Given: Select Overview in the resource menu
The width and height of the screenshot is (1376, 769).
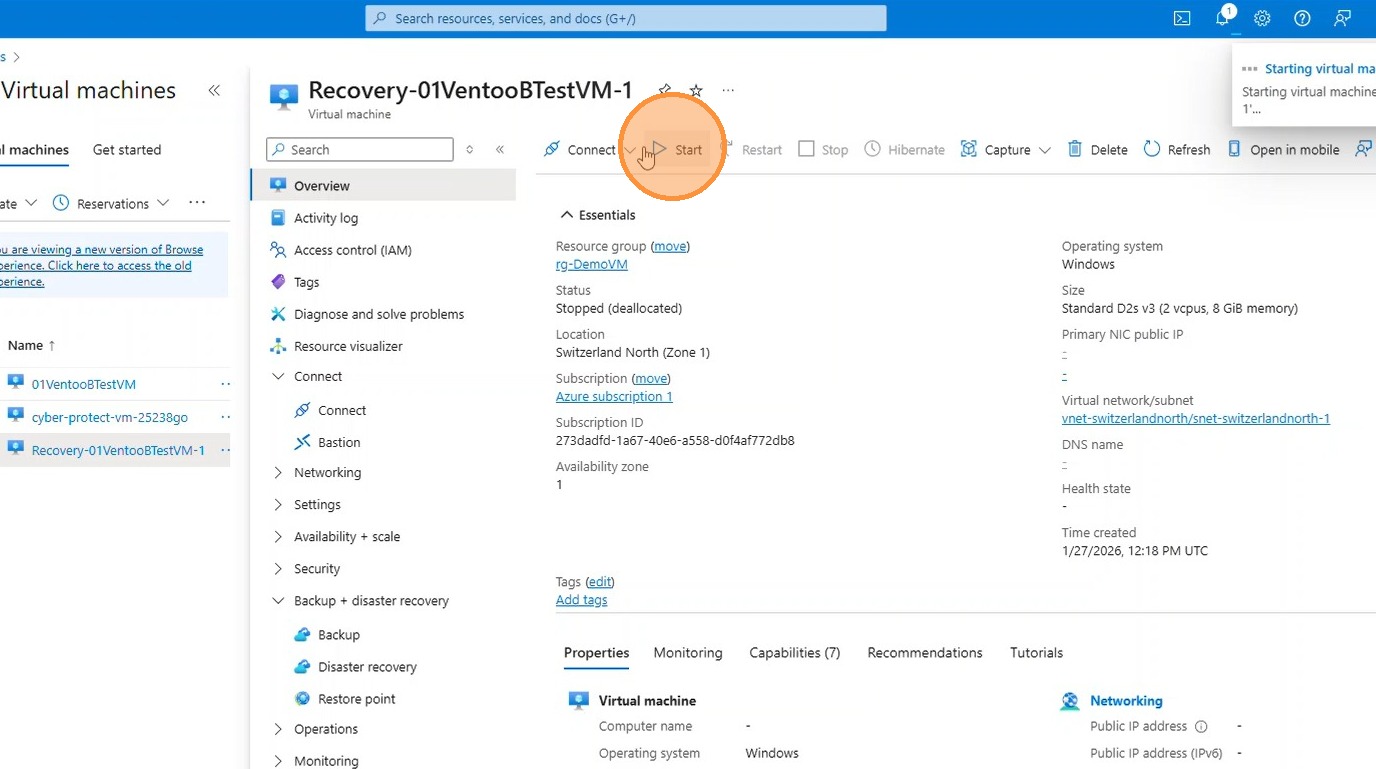Looking at the screenshot, I should point(383,185).
